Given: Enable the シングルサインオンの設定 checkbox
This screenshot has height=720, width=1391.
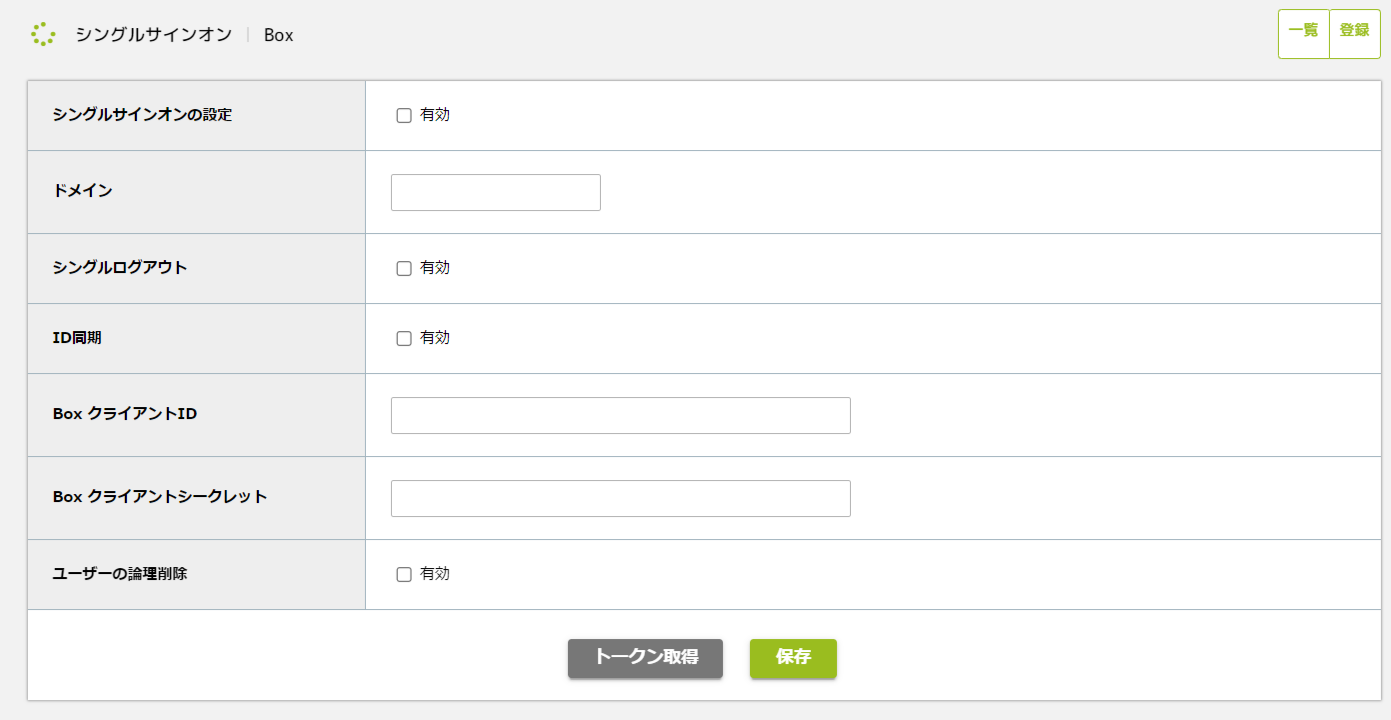Looking at the screenshot, I should [x=404, y=115].
